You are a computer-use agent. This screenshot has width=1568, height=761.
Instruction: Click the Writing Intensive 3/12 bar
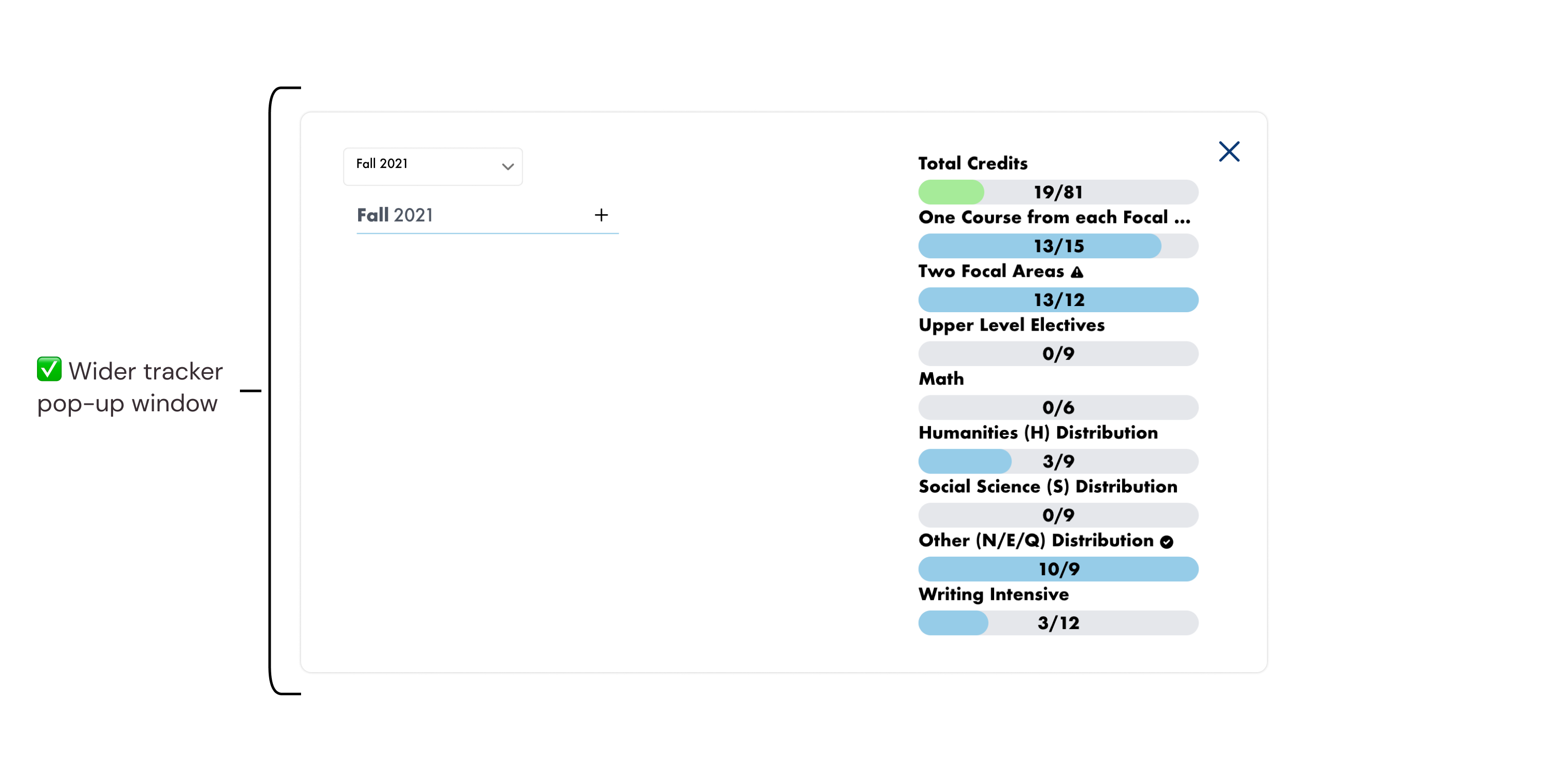point(1057,623)
